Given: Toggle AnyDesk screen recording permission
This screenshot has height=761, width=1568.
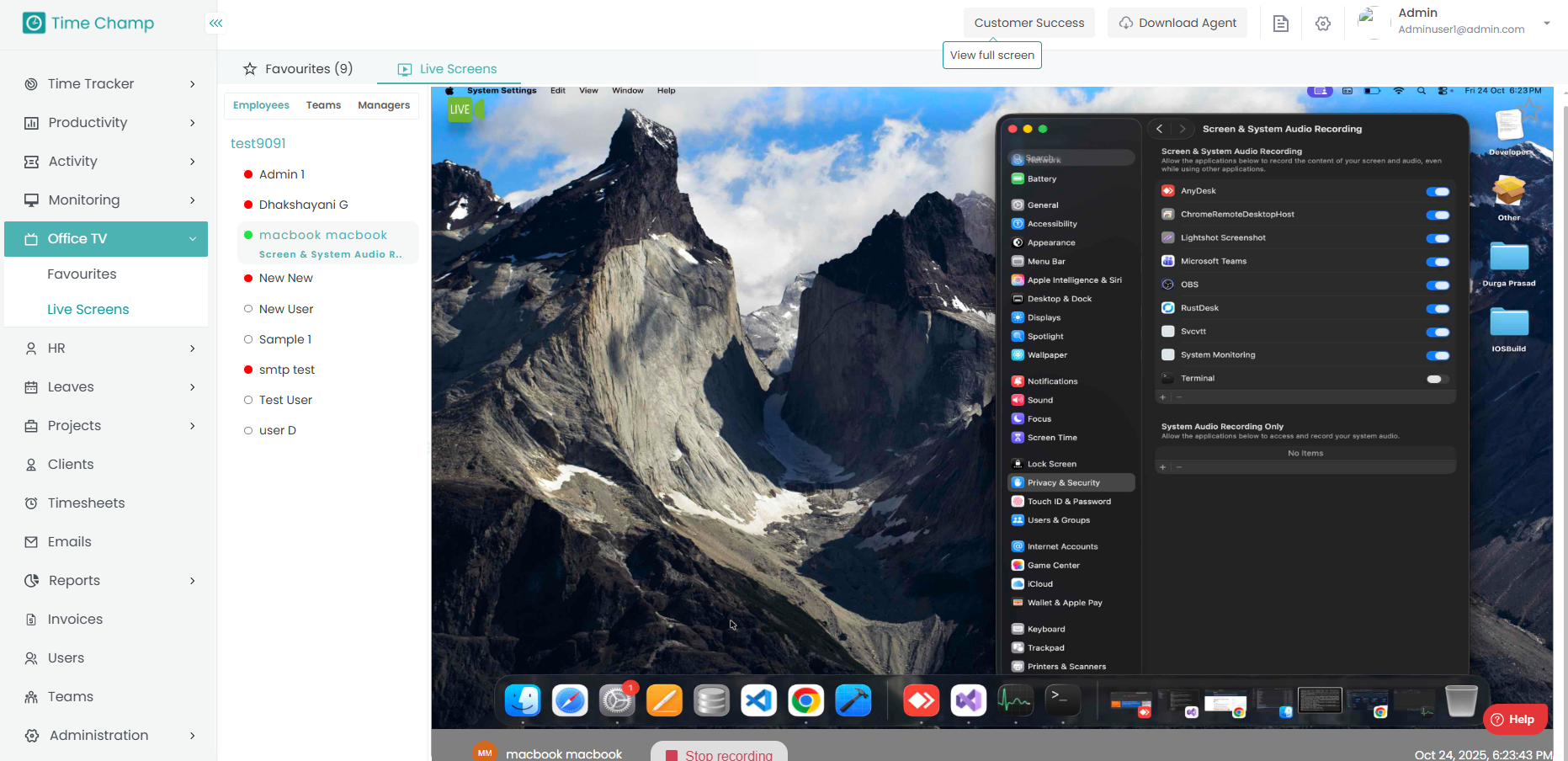Looking at the screenshot, I should coord(1438,192).
